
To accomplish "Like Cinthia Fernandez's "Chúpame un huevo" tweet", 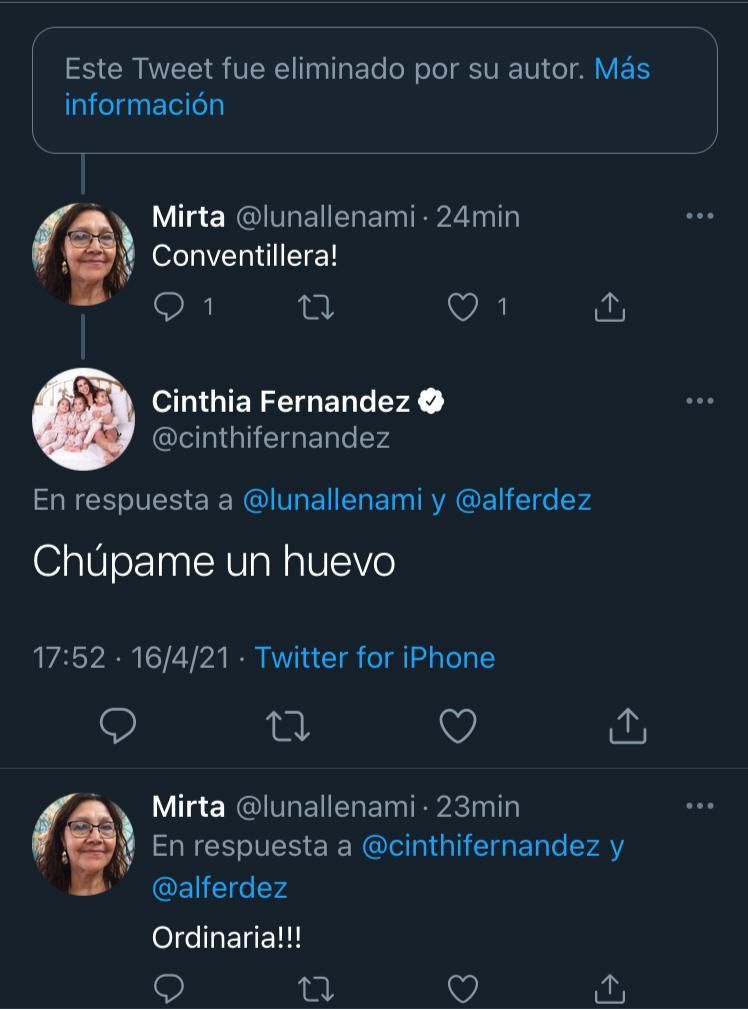I will pos(458,727).
